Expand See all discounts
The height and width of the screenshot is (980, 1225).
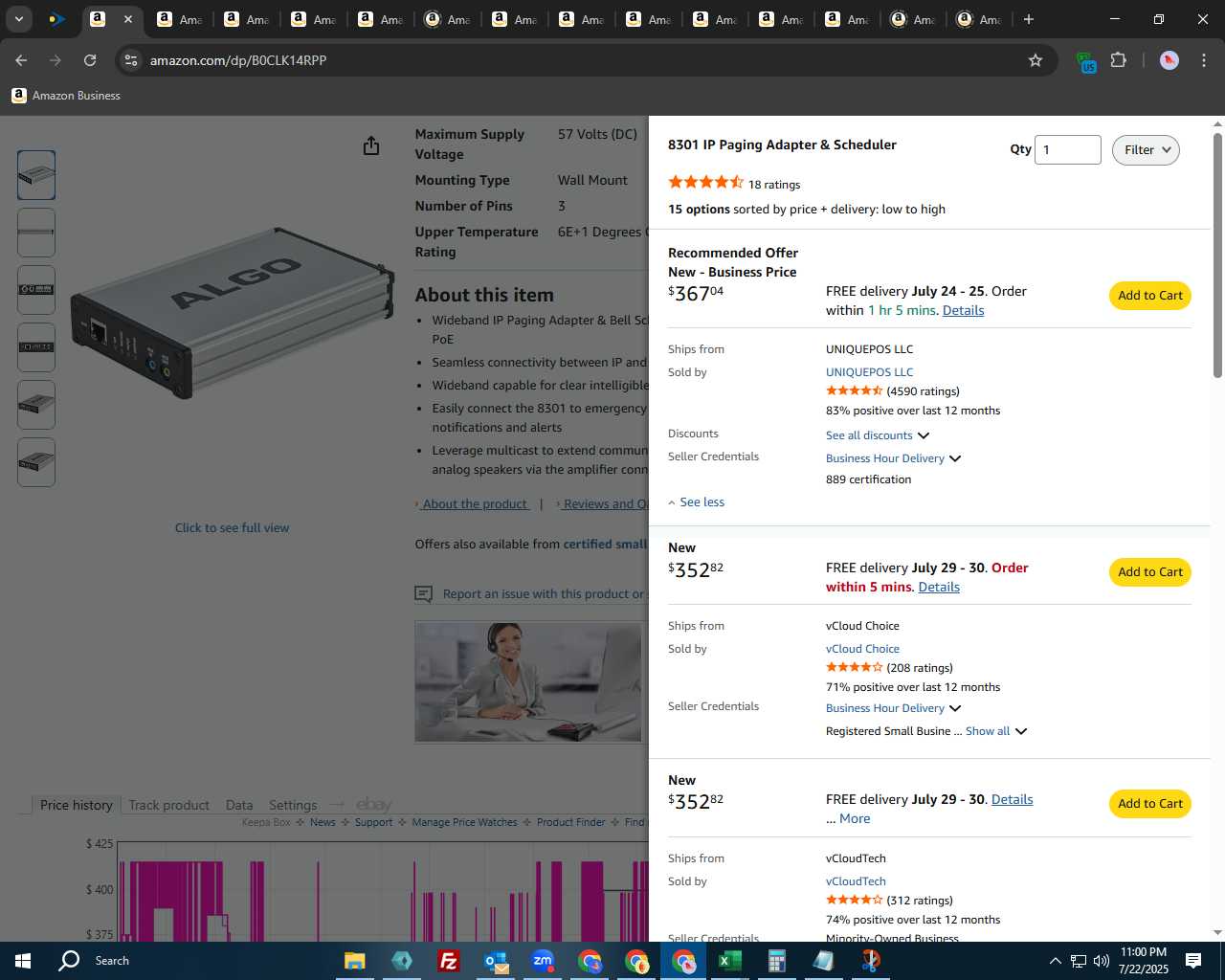[x=878, y=435]
